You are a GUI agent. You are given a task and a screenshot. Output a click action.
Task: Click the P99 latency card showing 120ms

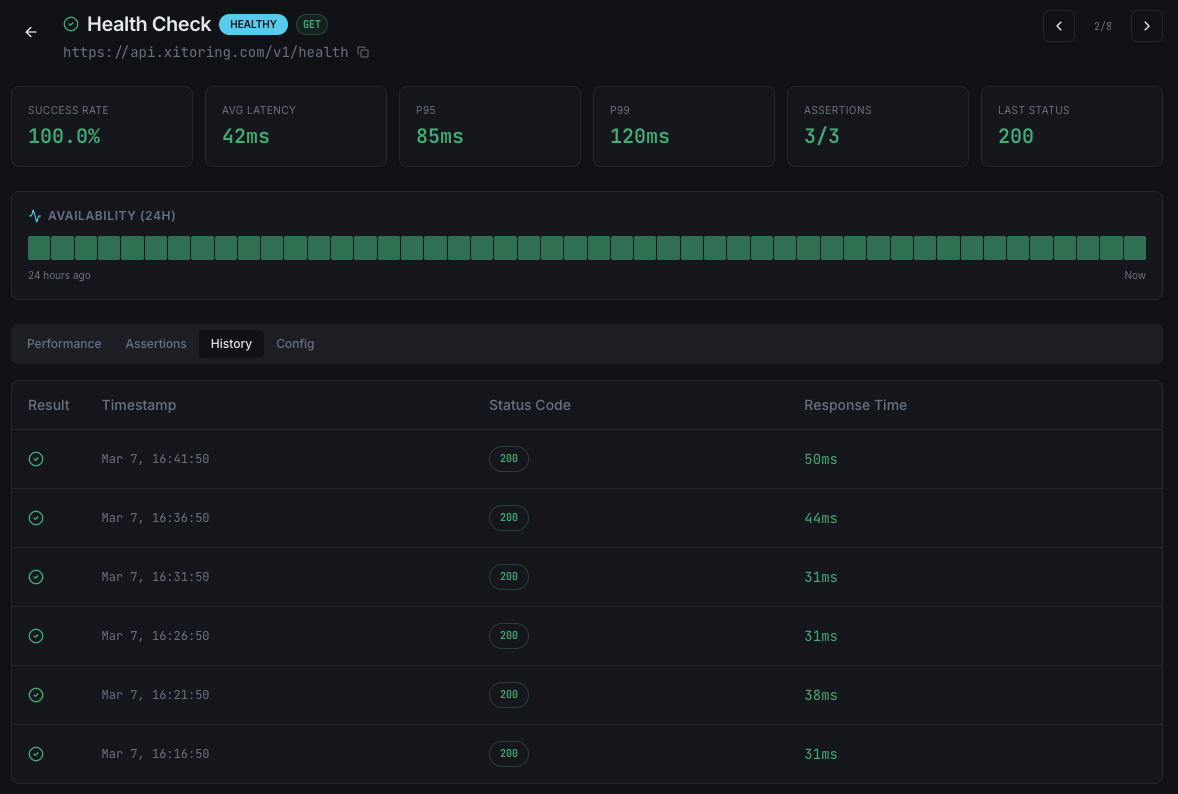pyautogui.click(x=683, y=126)
